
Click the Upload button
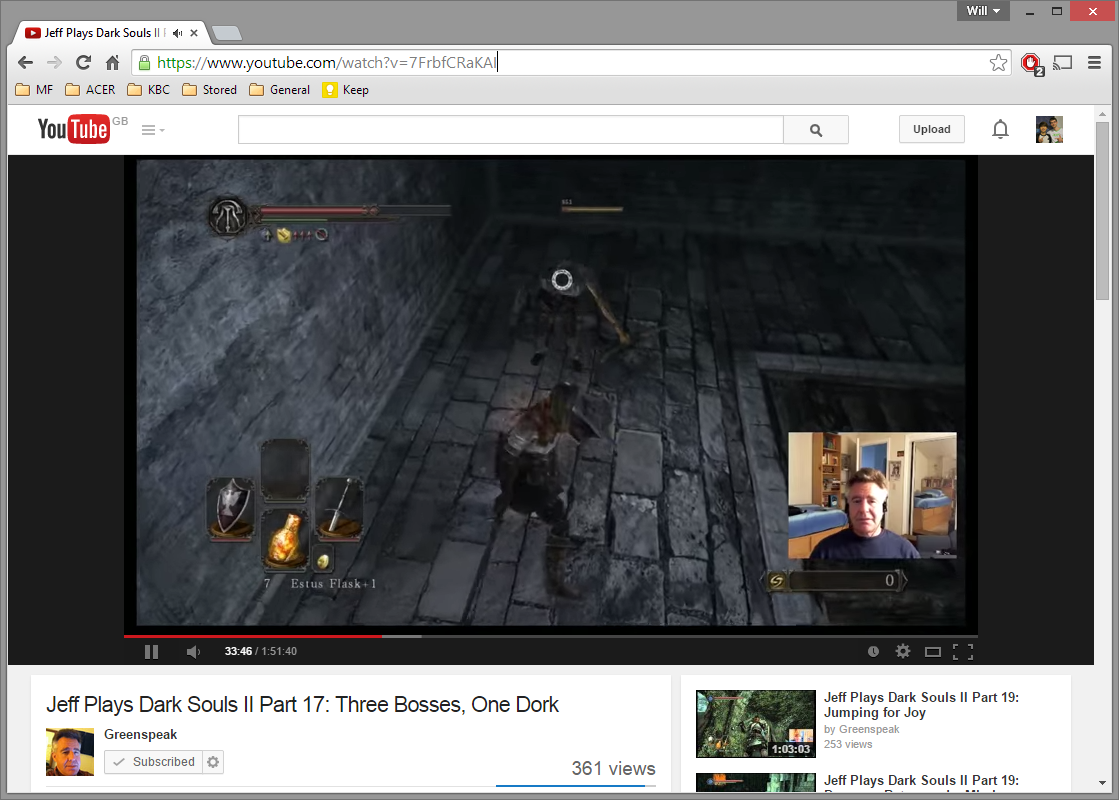click(931, 129)
